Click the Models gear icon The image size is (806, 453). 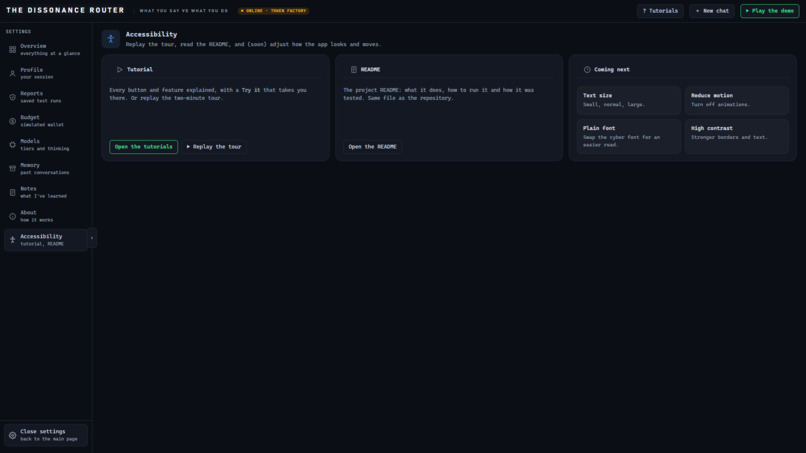point(12,144)
